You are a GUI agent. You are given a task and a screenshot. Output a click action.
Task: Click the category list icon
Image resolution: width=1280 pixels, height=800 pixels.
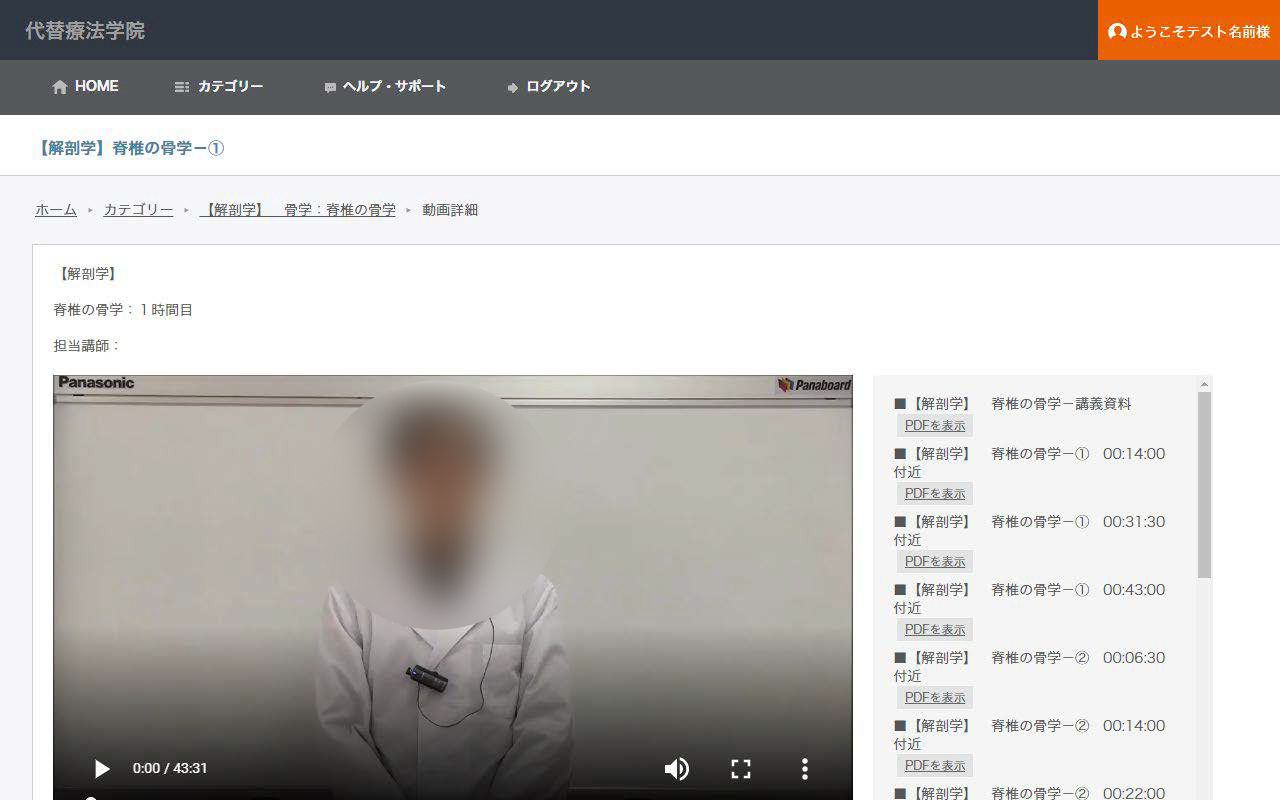pyautogui.click(x=181, y=87)
